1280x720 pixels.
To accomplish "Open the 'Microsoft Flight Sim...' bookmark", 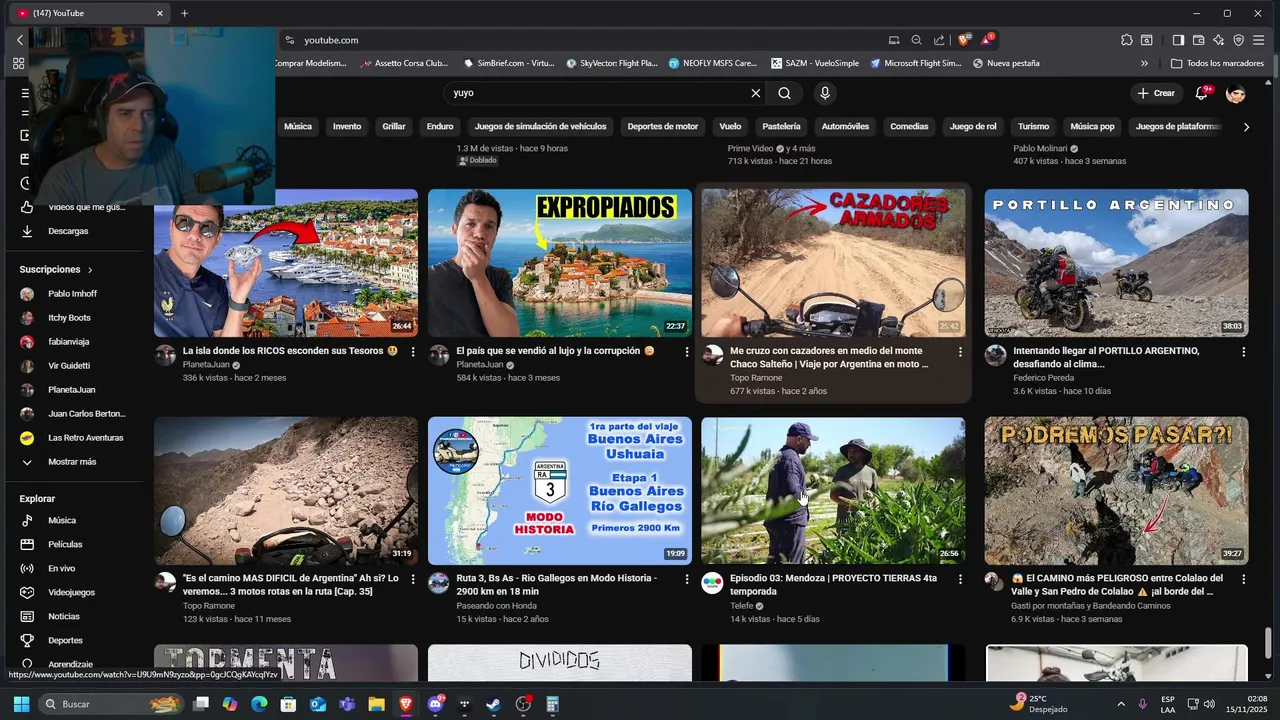I will click(x=915, y=63).
